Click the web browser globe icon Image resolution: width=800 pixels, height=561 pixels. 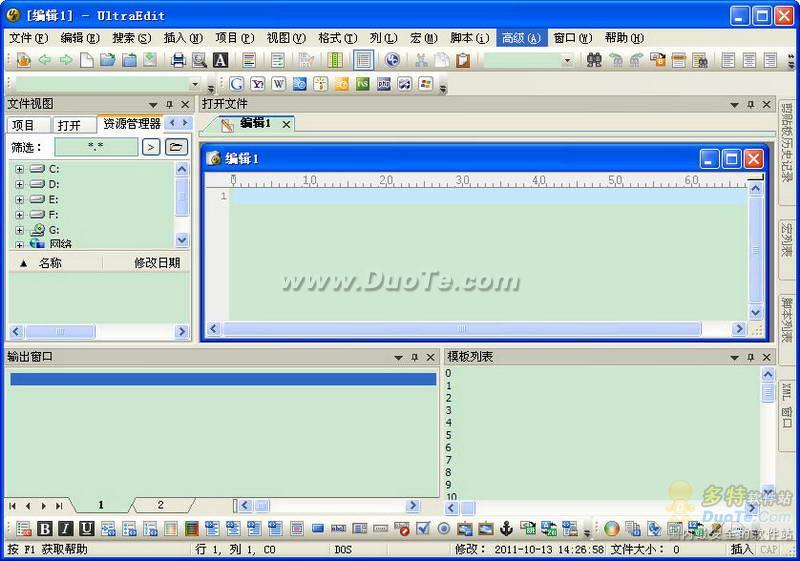[x=392, y=60]
